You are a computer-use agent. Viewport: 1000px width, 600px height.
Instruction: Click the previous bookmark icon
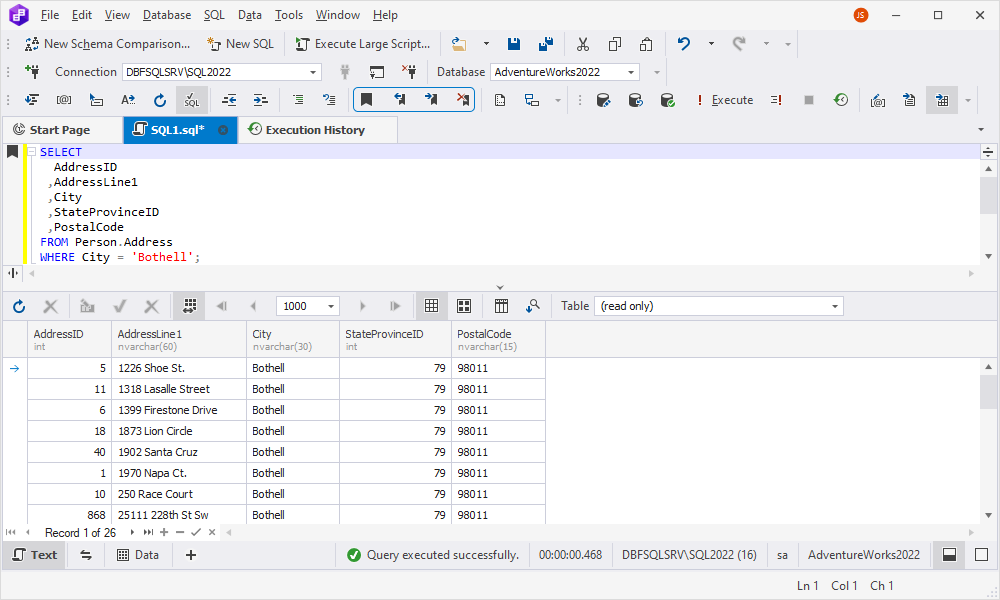[x=399, y=99]
